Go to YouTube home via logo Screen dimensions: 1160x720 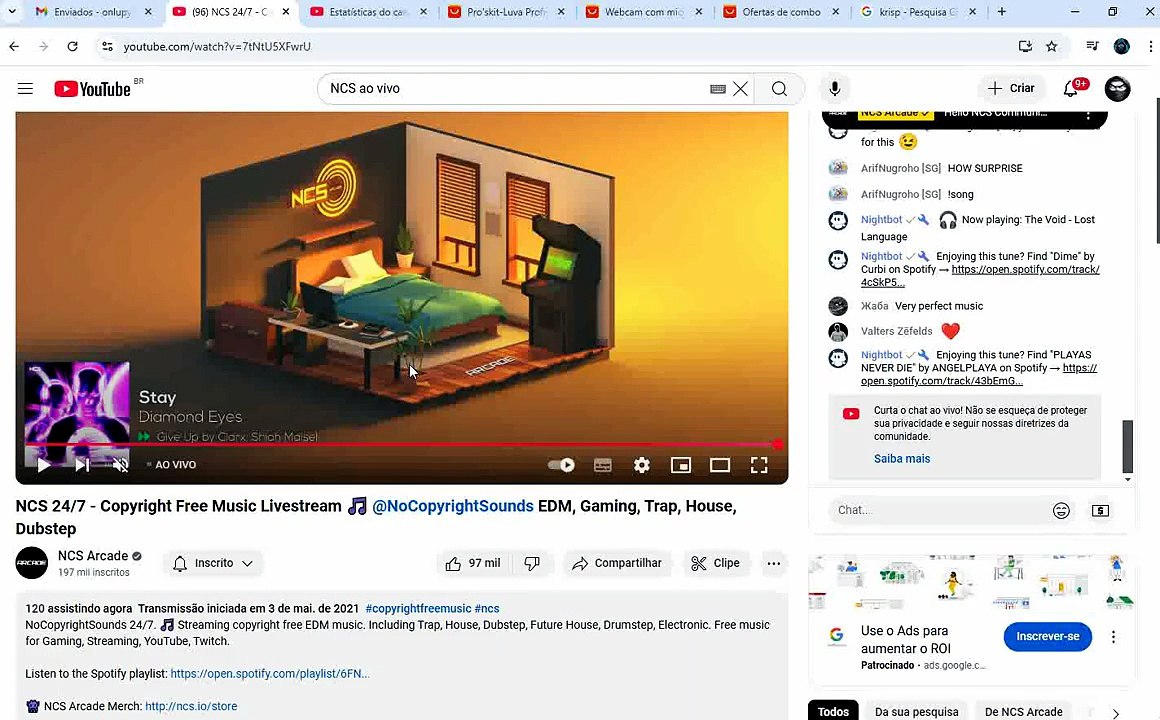[x=92, y=89]
